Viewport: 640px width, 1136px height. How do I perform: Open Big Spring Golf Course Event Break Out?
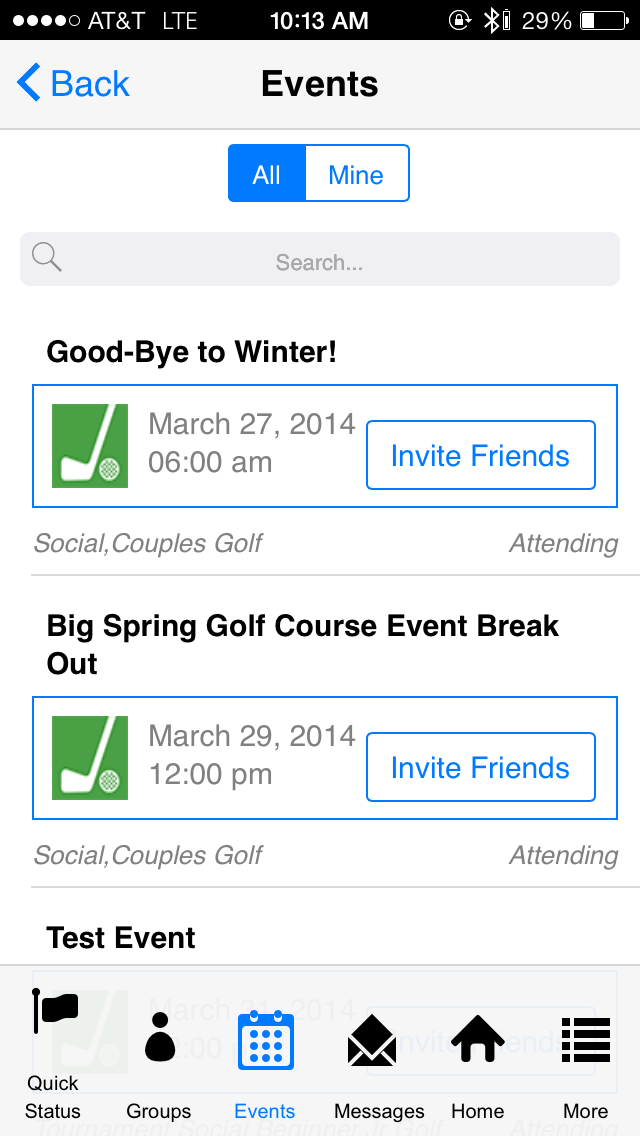coord(302,644)
